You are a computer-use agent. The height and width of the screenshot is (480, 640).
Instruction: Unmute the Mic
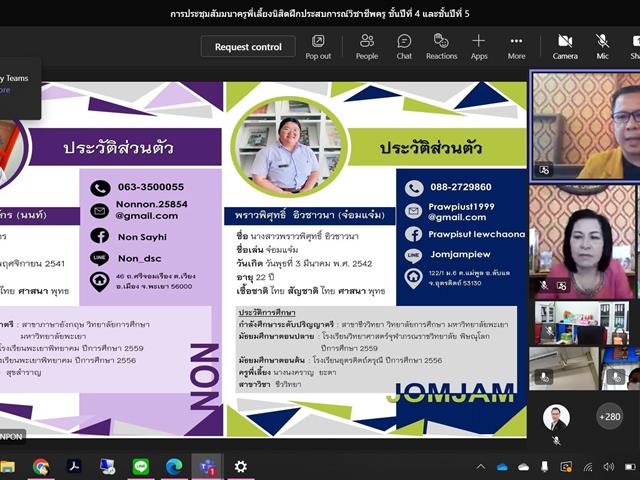(602, 47)
